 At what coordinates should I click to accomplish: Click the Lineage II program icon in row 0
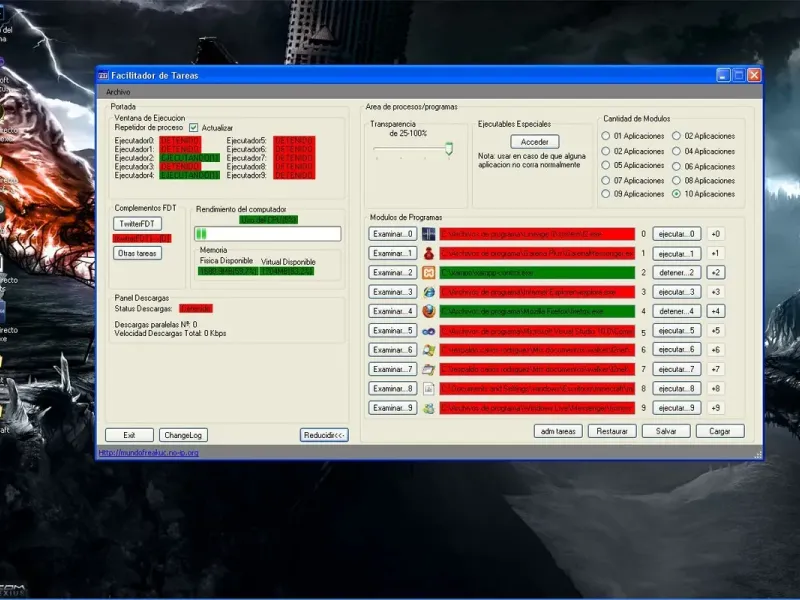coord(429,234)
